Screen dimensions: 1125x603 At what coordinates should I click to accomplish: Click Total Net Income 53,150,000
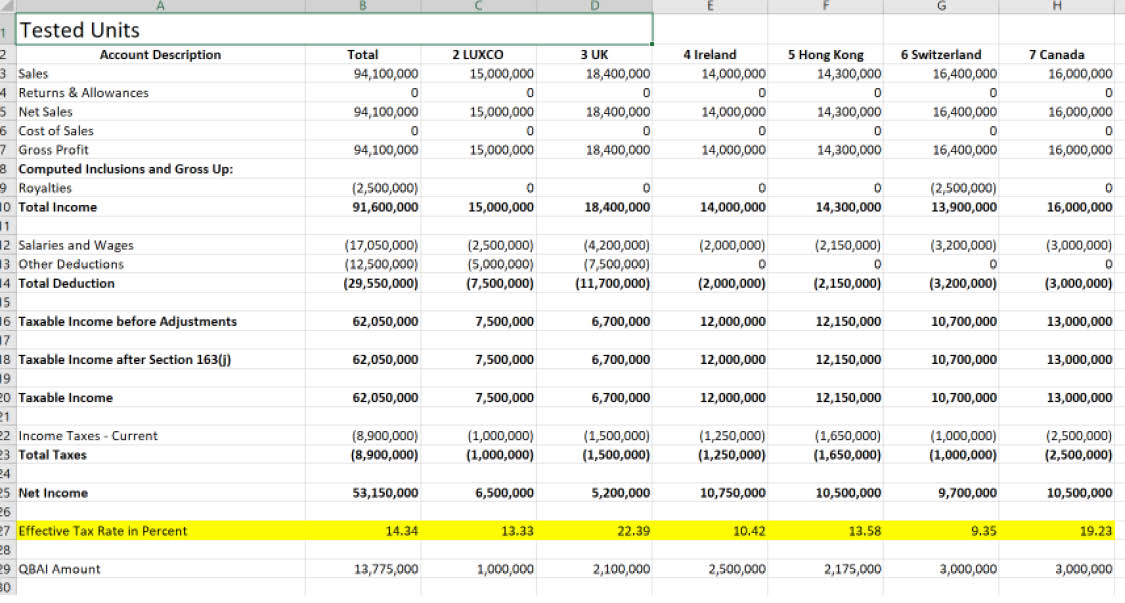pos(363,492)
